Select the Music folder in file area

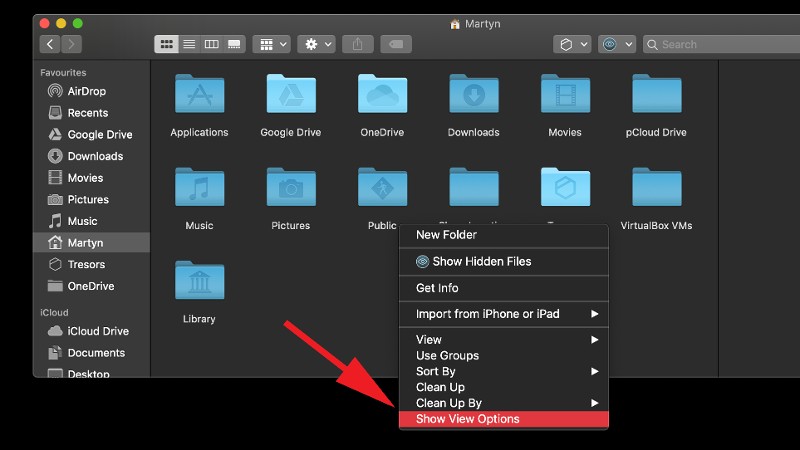point(199,187)
